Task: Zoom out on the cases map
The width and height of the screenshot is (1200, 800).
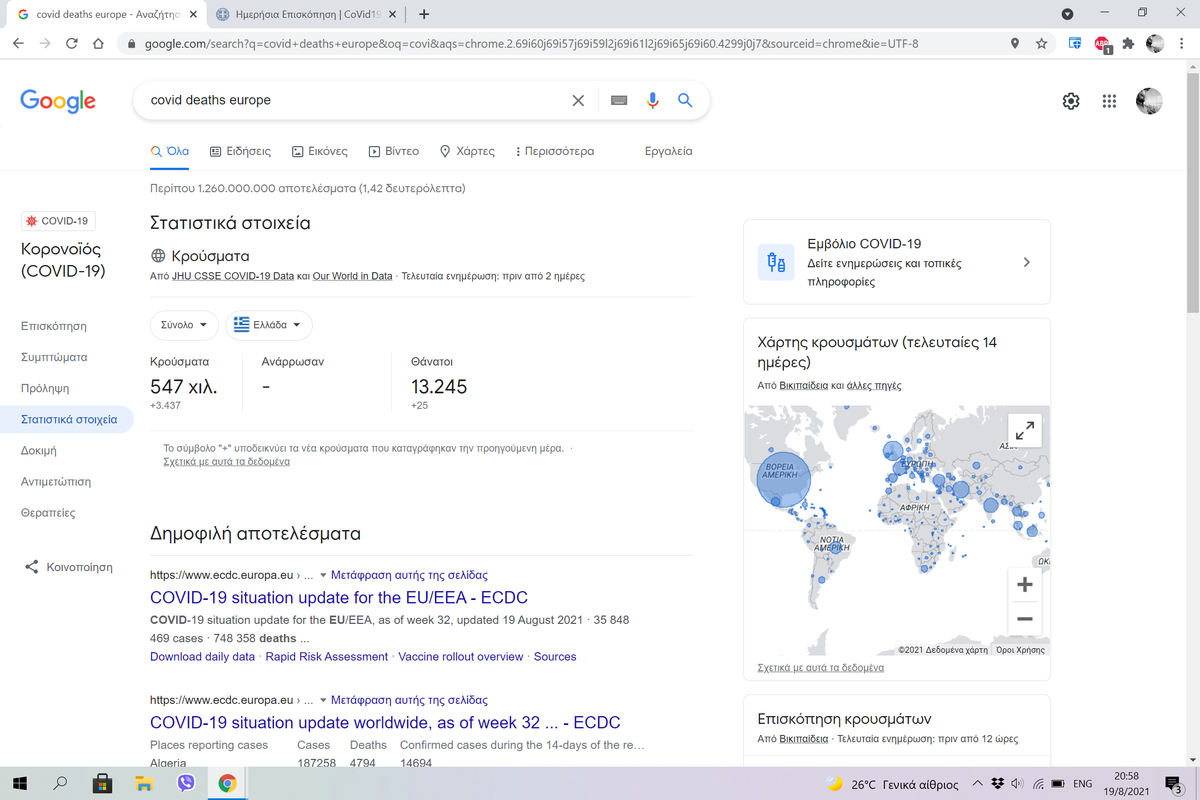Action: 1025,619
